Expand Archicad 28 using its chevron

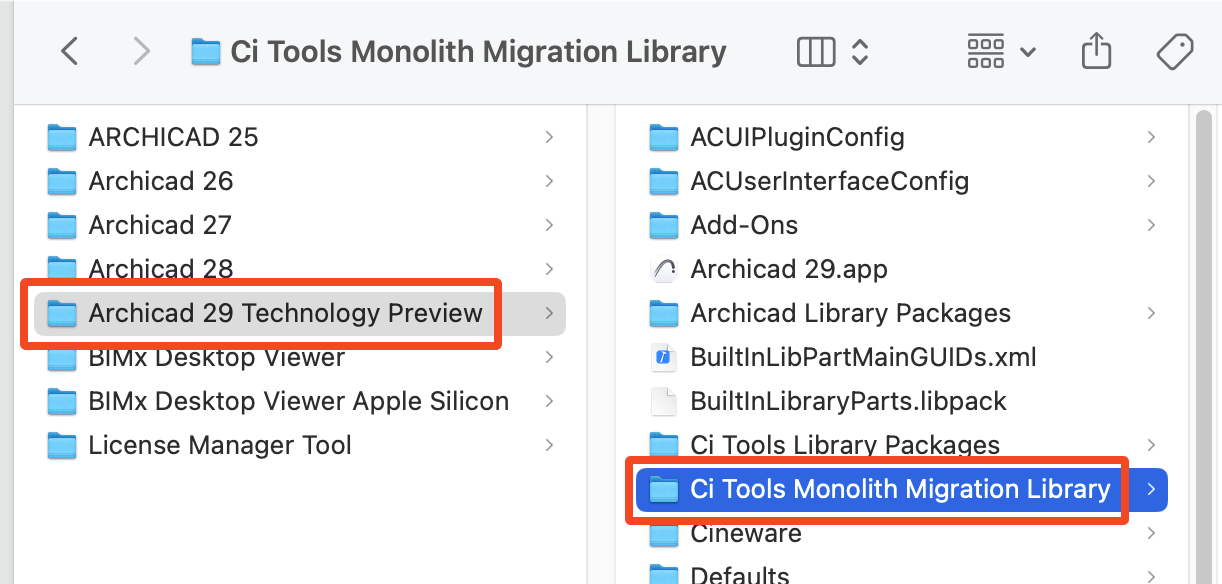pos(549,268)
